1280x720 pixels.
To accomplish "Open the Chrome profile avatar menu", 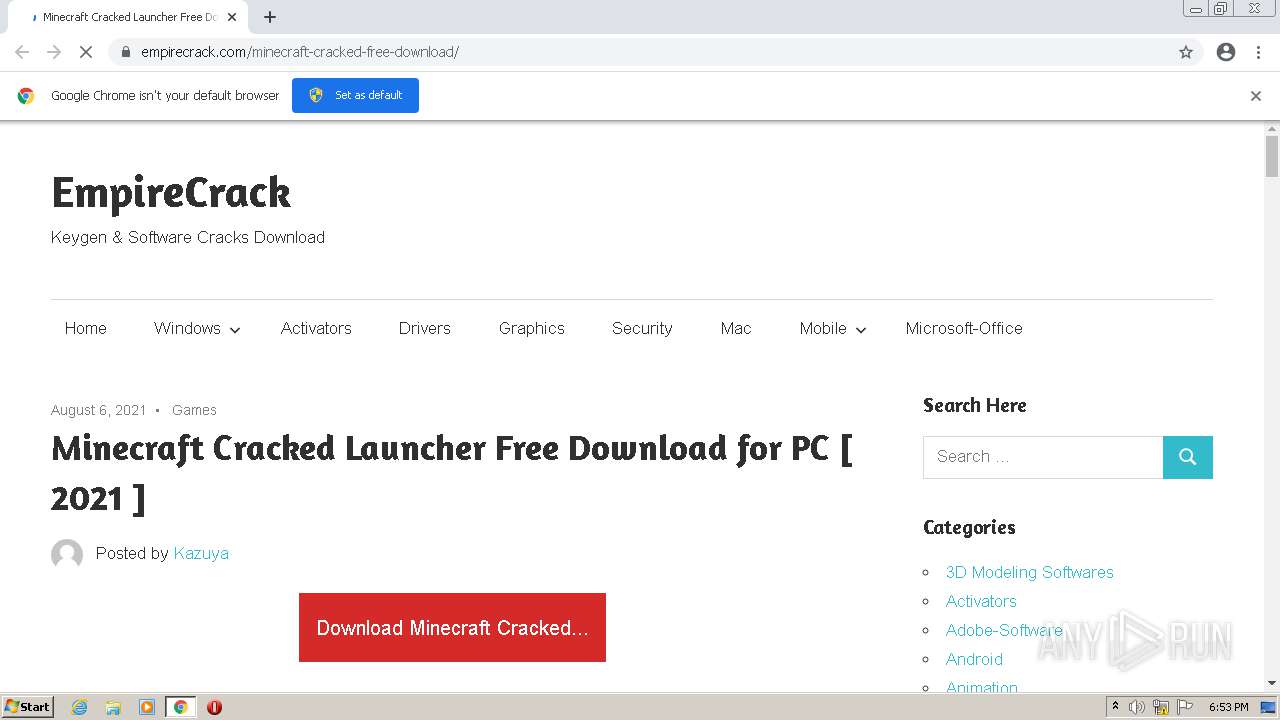I will [x=1226, y=52].
